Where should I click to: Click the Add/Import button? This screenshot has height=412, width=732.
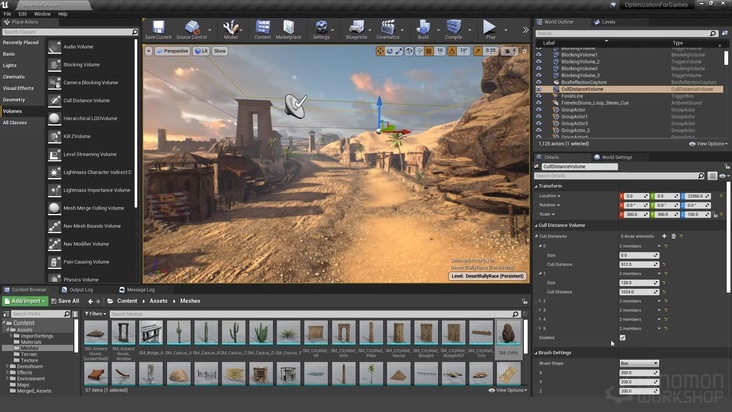25,301
